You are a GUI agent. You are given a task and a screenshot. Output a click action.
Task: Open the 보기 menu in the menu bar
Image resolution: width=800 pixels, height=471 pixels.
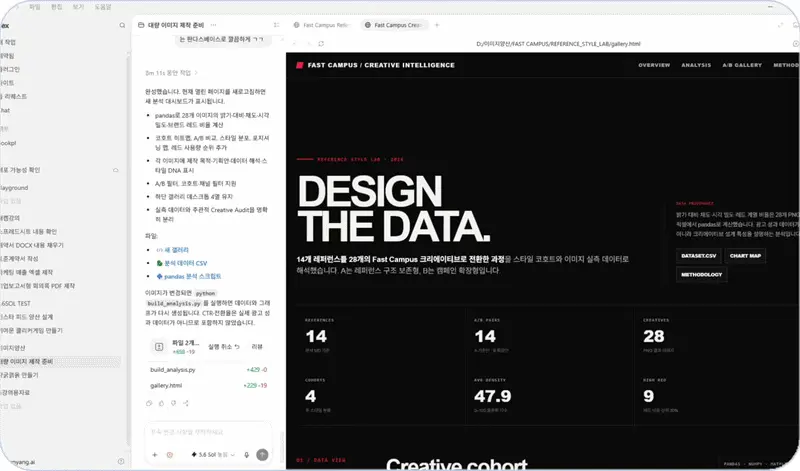pyautogui.click(x=78, y=7)
